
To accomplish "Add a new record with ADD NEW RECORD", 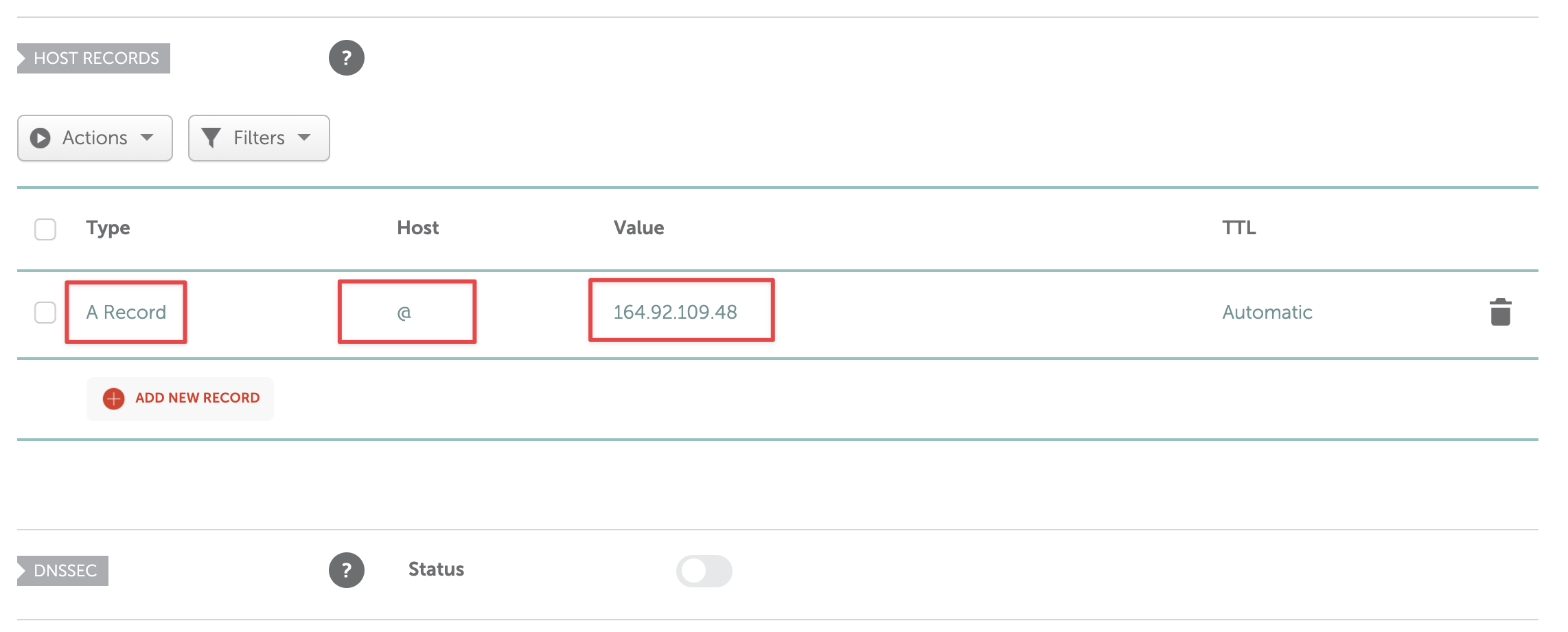I will click(x=180, y=398).
